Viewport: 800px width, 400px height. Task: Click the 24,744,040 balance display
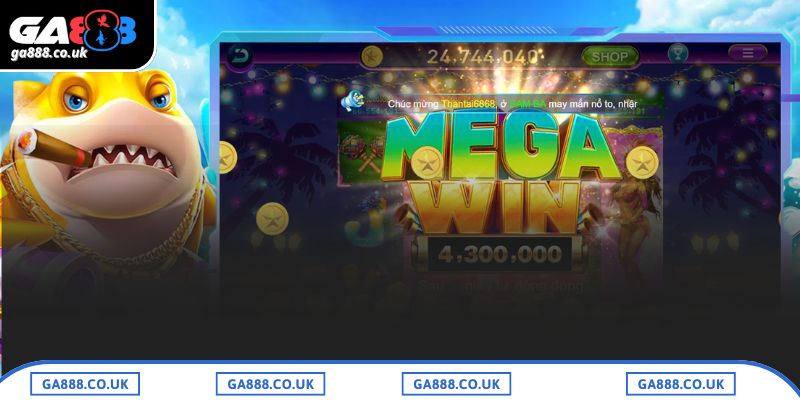(x=482, y=57)
